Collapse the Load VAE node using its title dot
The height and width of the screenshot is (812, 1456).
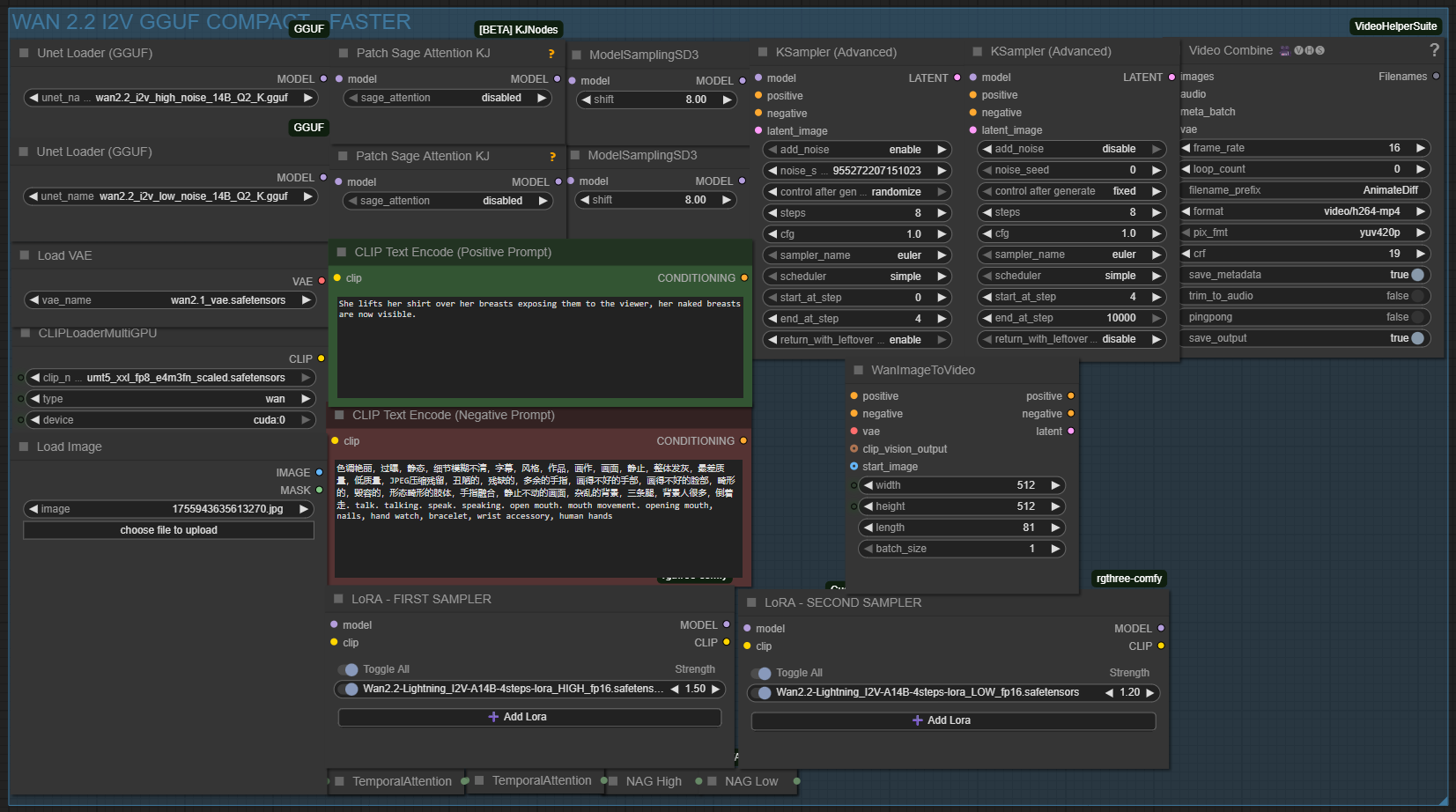(x=25, y=255)
